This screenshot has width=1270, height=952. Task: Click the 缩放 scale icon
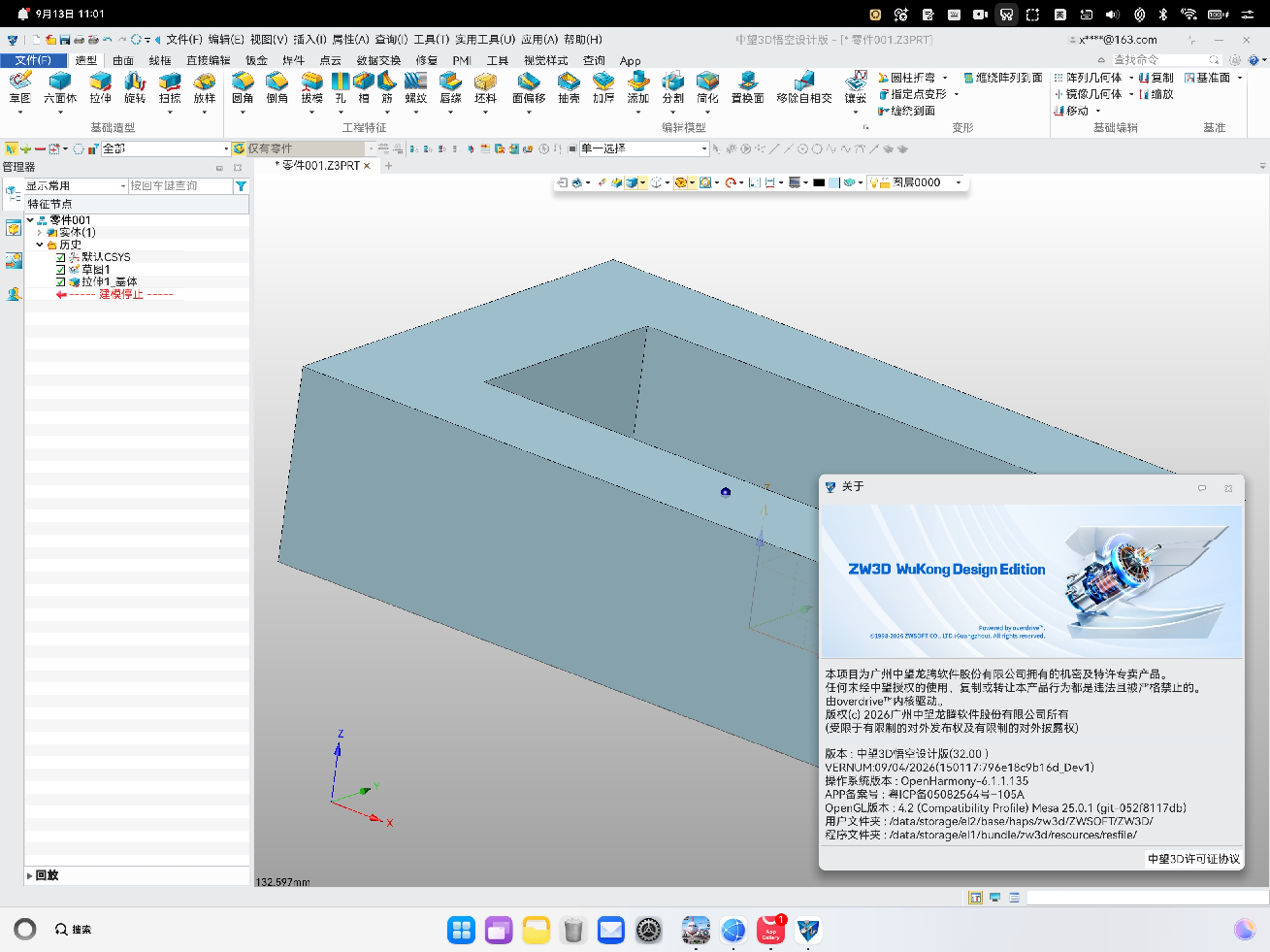click(1156, 94)
